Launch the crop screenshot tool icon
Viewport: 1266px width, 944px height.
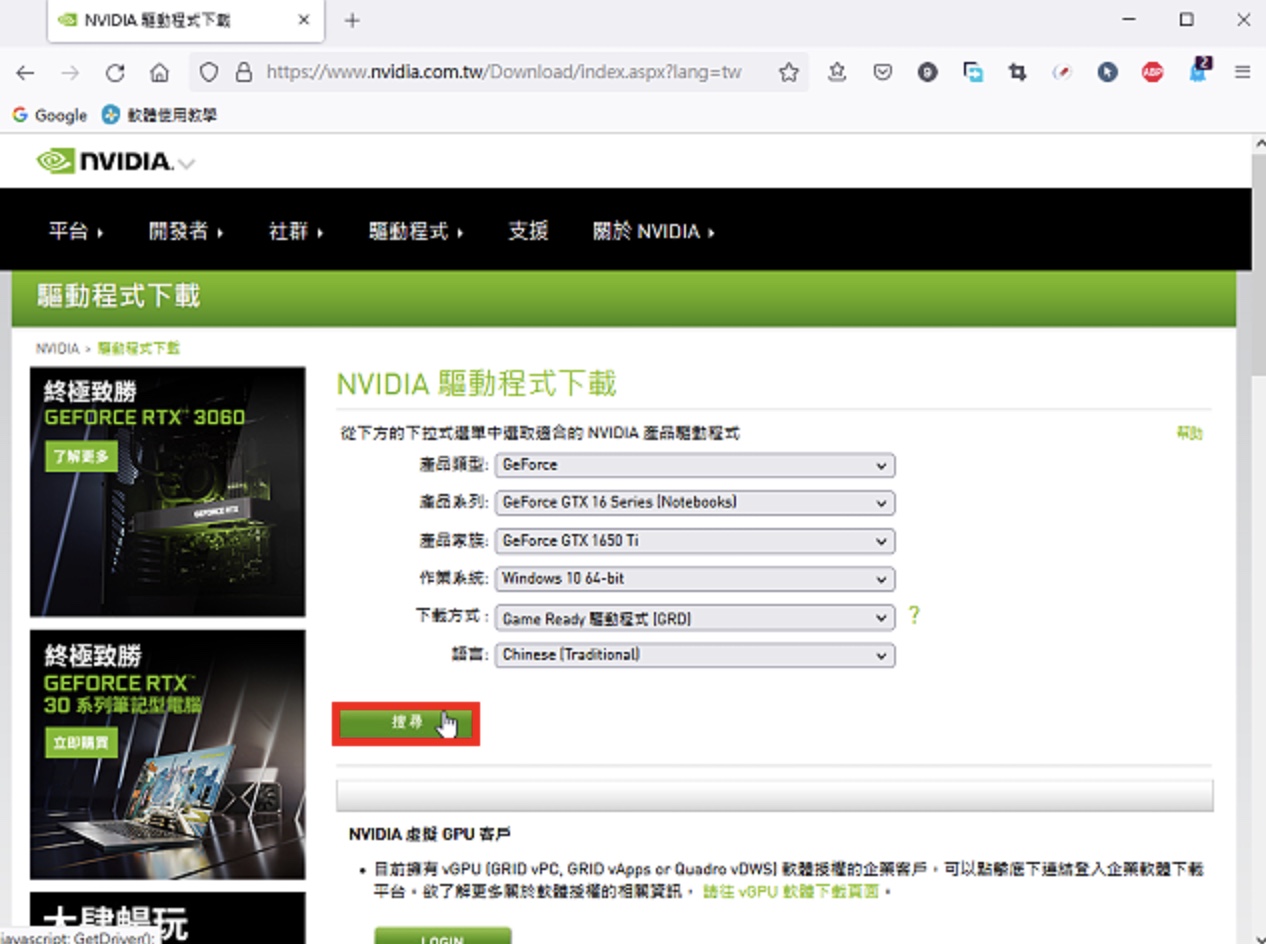click(x=1018, y=72)
